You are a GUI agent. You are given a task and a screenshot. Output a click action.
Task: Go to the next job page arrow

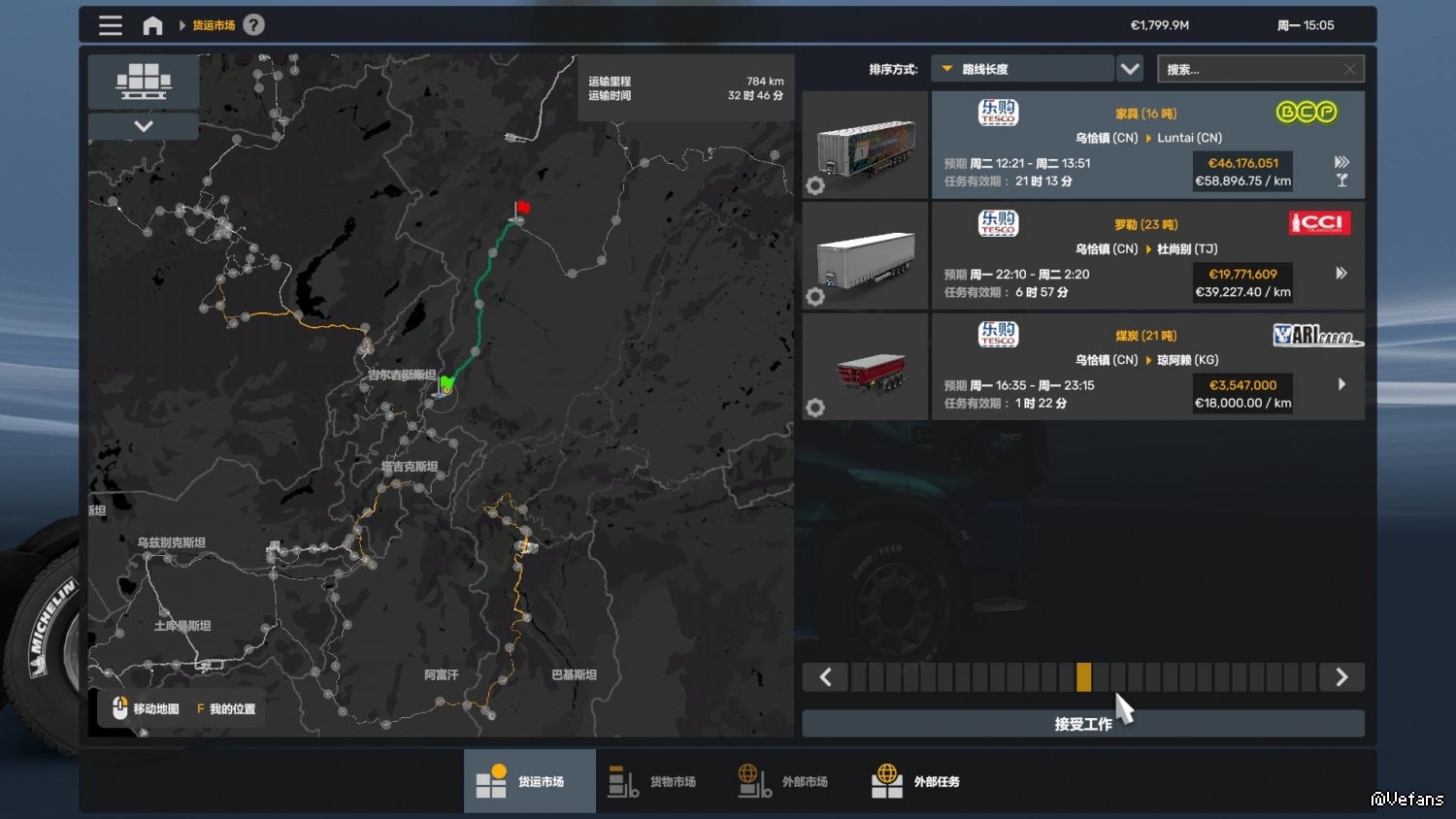click(1341, 677)
